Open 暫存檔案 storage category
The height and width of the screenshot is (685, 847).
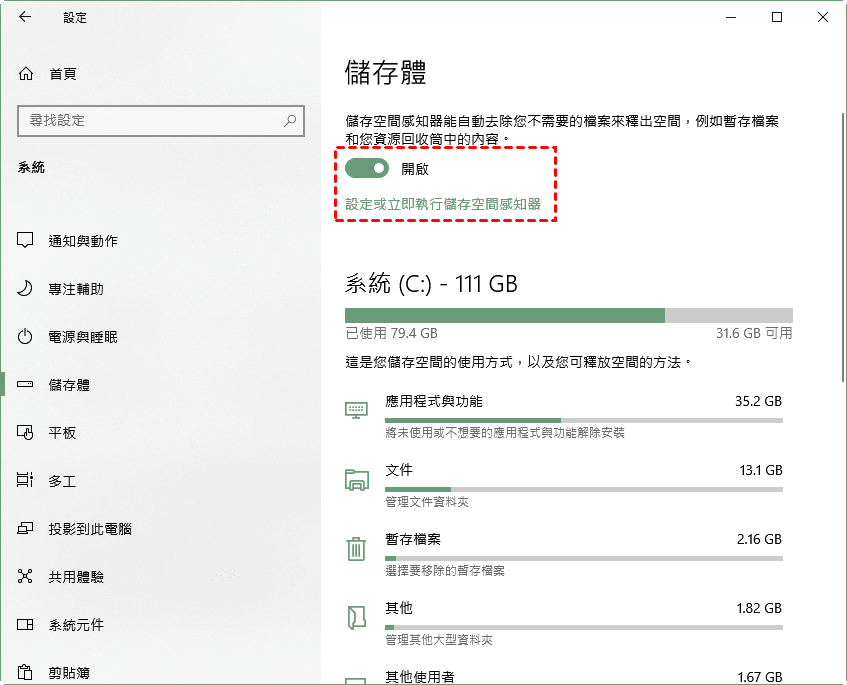(413, 539)
